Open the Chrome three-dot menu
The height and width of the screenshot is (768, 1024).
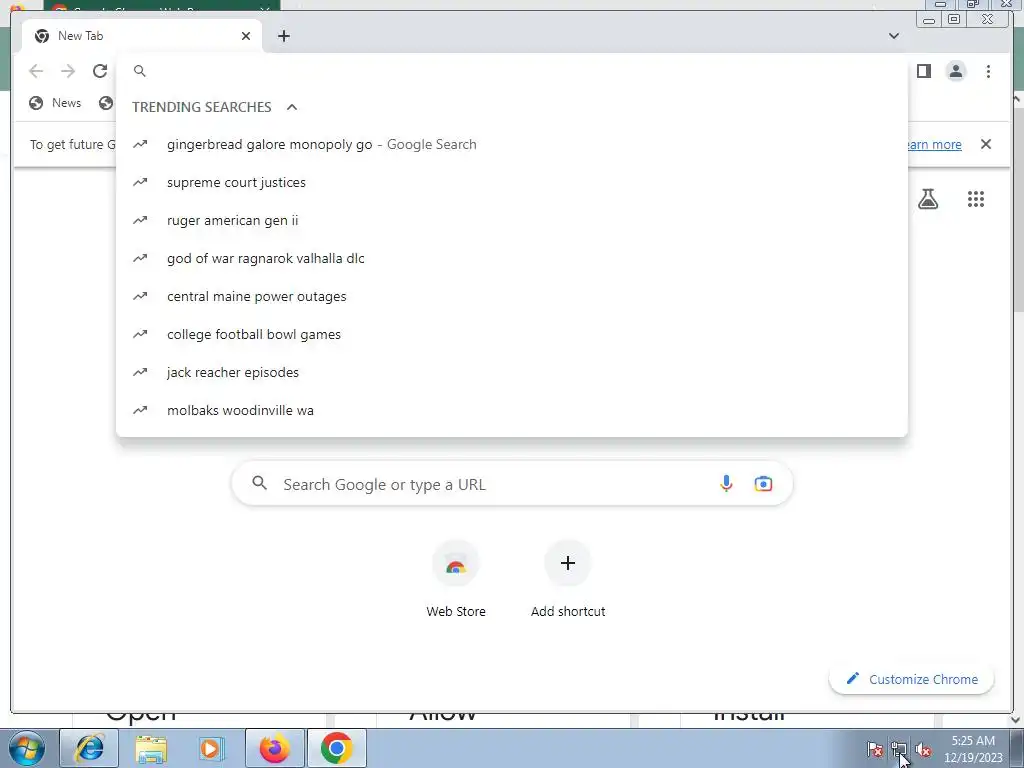coord(988,71)
